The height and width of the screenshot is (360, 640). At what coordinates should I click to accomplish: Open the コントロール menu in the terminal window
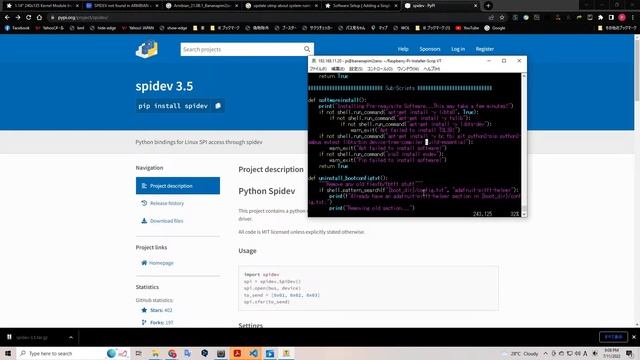(380, 69)
